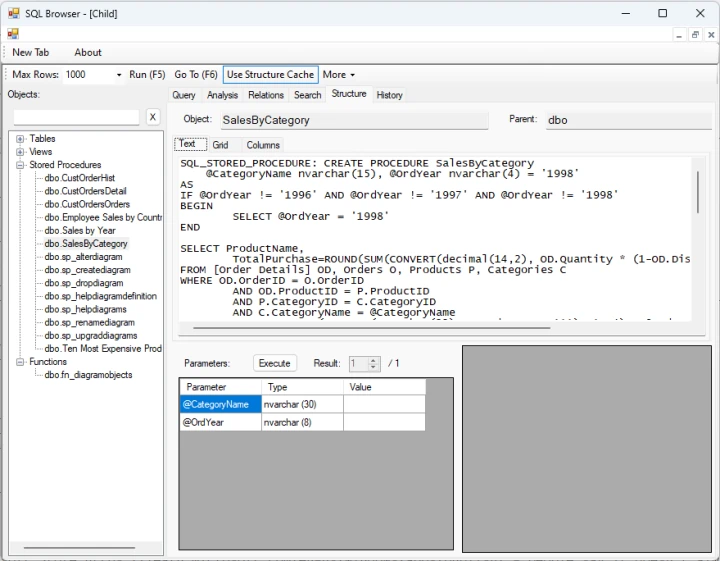Select dbo.sp_upgraddiagrams procedure
This screenshot has width=720, height=561.
pos(91,336)
